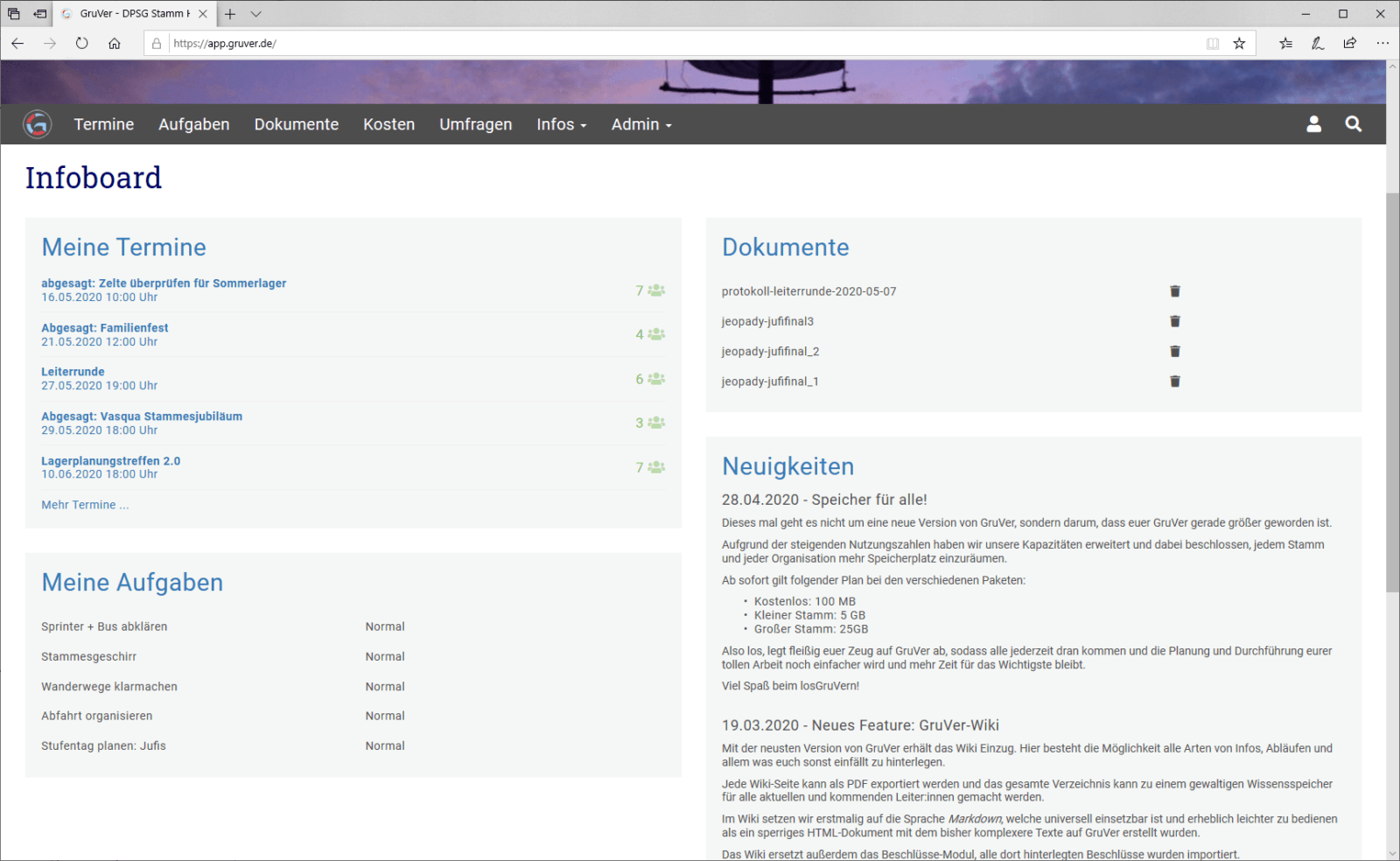The height and width of the screenshot is (861, 1400).
Task: Add page to favorites star
Action: 1239,43
